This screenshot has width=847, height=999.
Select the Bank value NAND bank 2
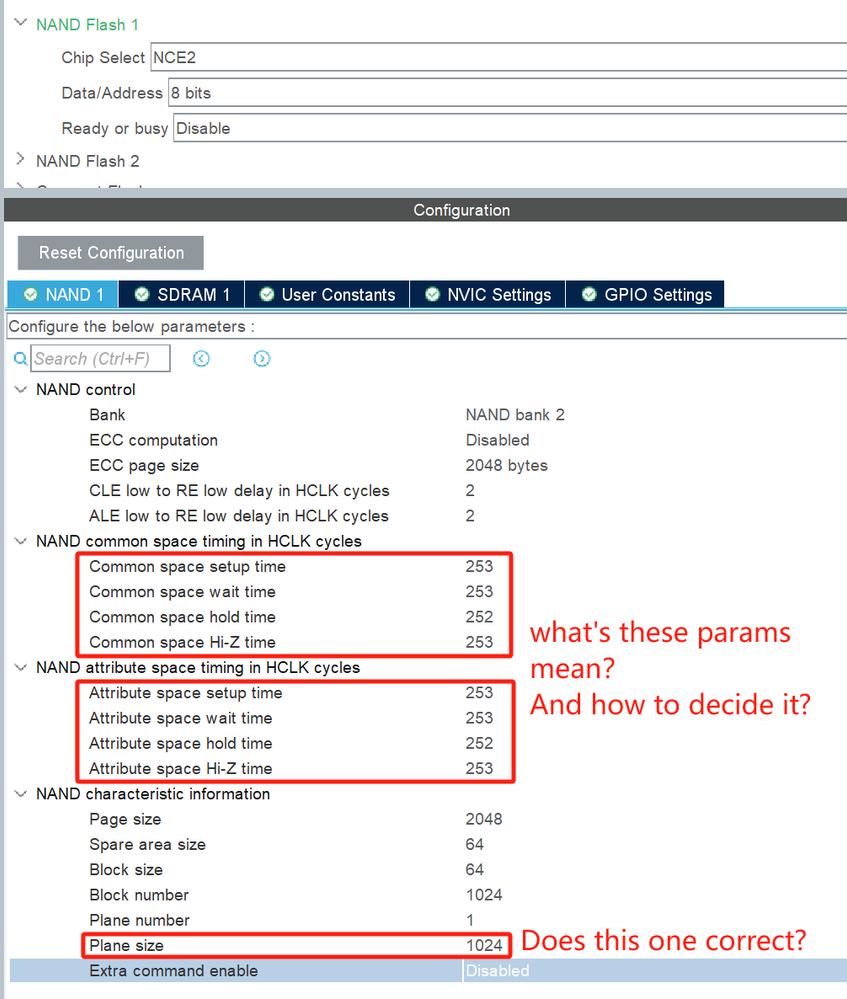tap(515, 415)
